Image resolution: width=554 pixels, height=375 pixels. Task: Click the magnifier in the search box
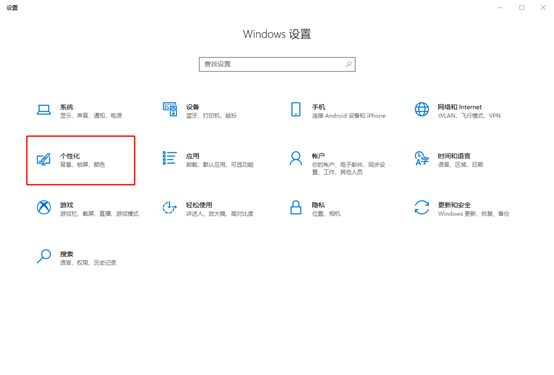click(349, 64)
